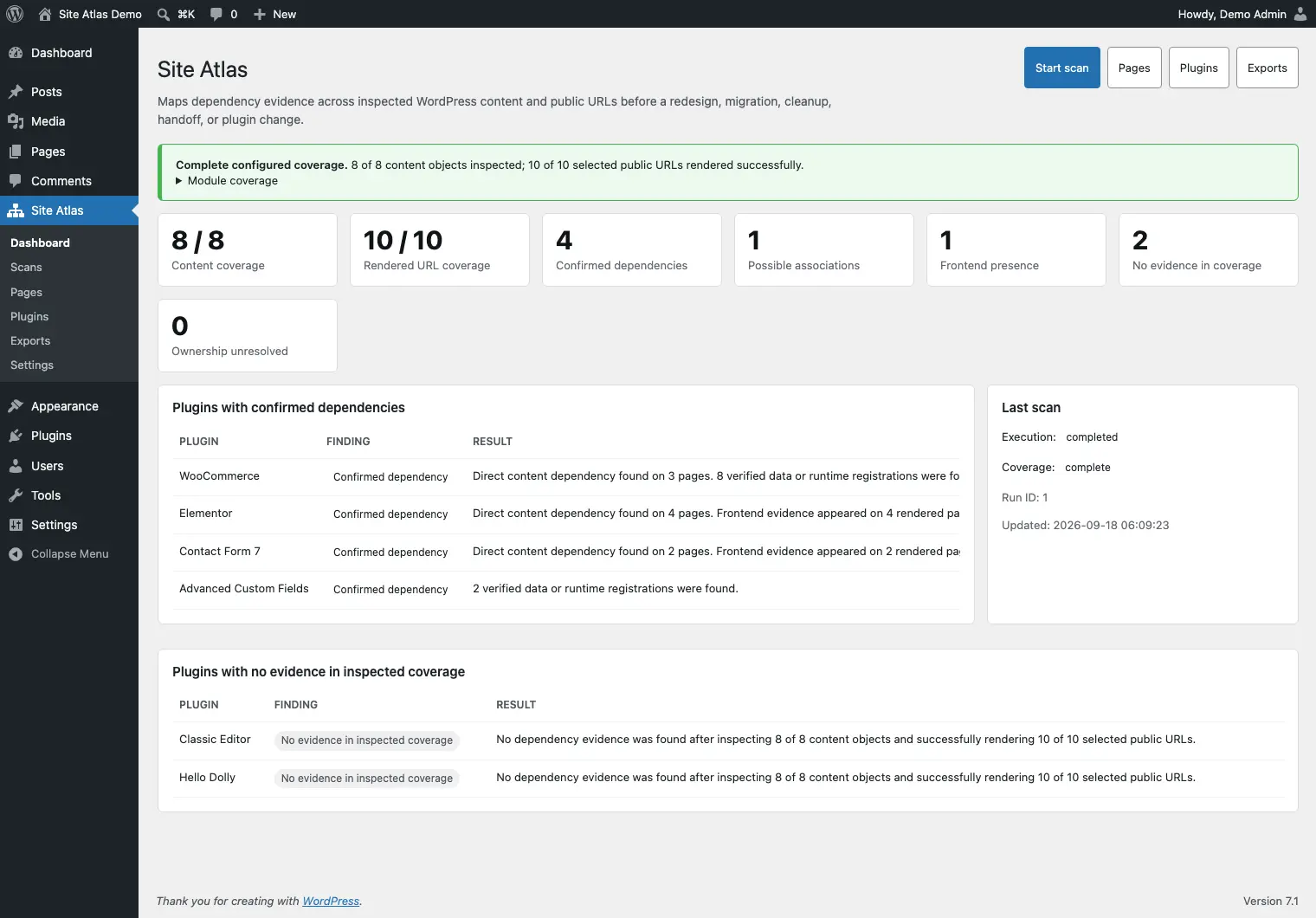The image size is (1316, 918).
Task: Click the RESULT column header in confirmed table
Action: 493,442
